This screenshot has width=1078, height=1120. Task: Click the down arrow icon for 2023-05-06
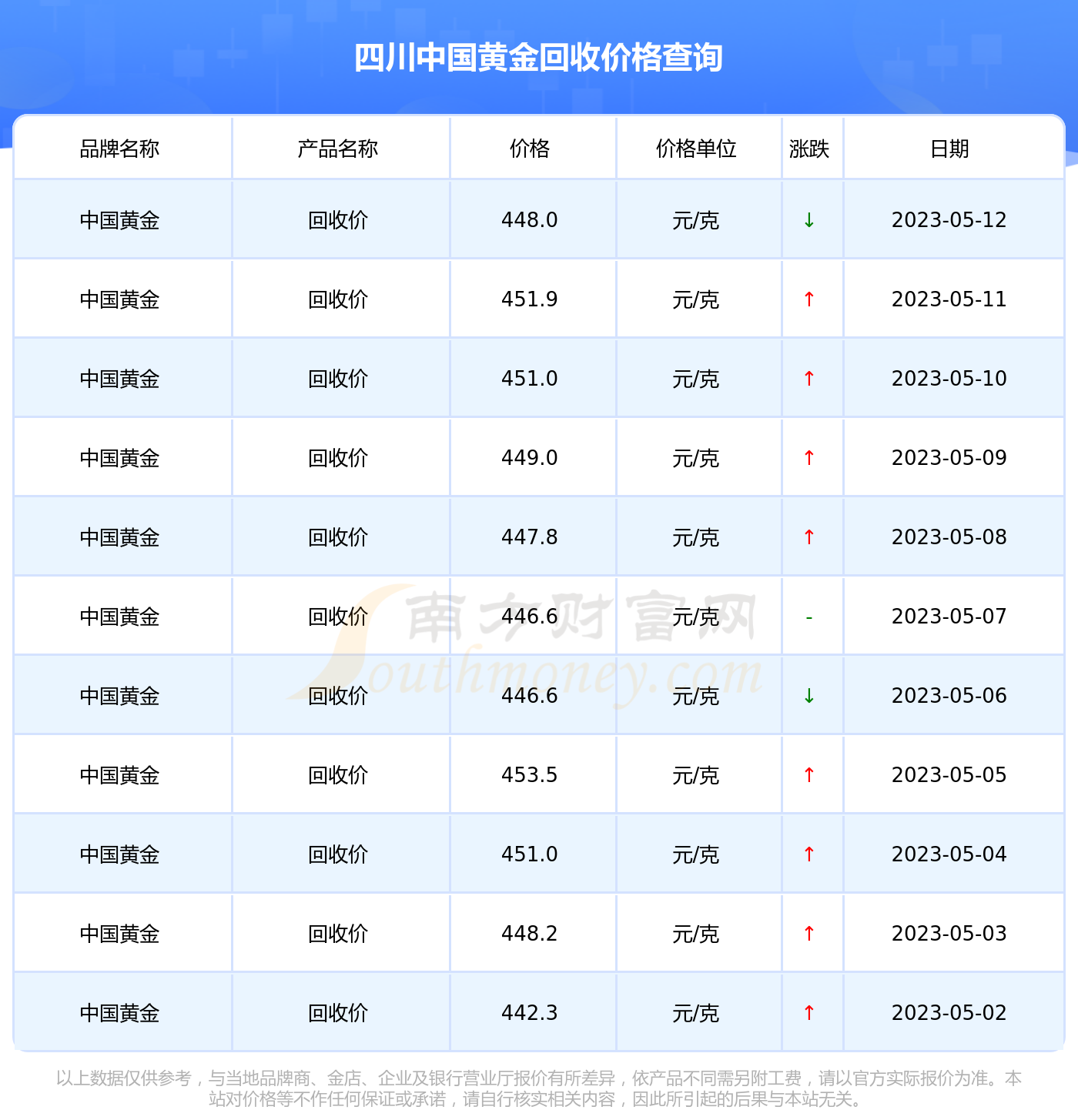click(809, 696)
